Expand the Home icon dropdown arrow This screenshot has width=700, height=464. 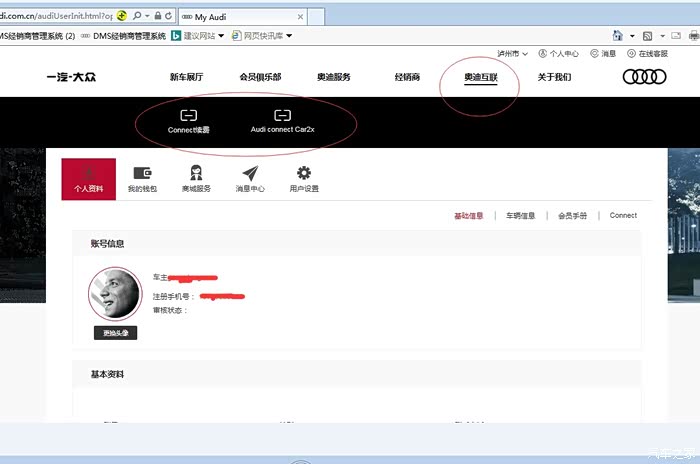632,36
